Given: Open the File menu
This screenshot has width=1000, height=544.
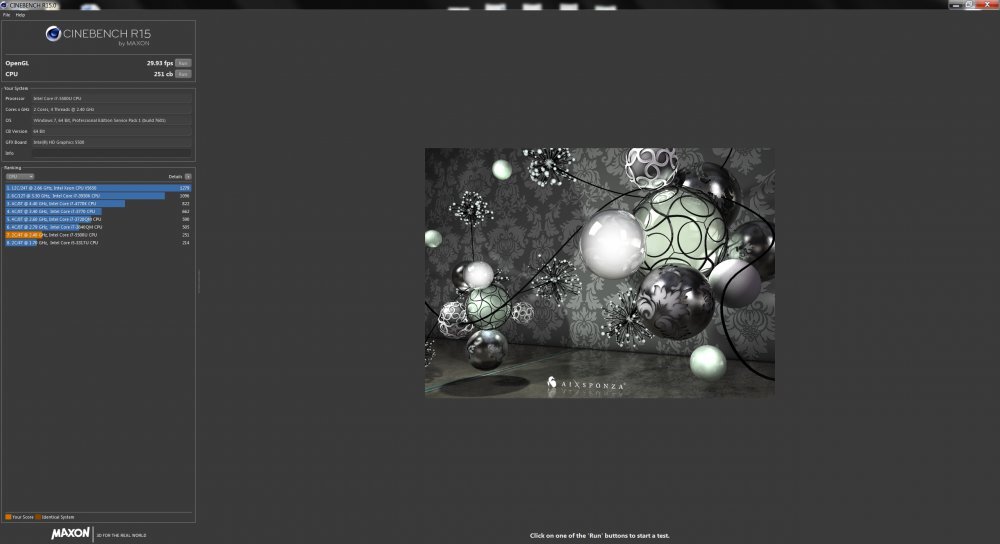Looking at the screenshot, I should tap(6, 15).
